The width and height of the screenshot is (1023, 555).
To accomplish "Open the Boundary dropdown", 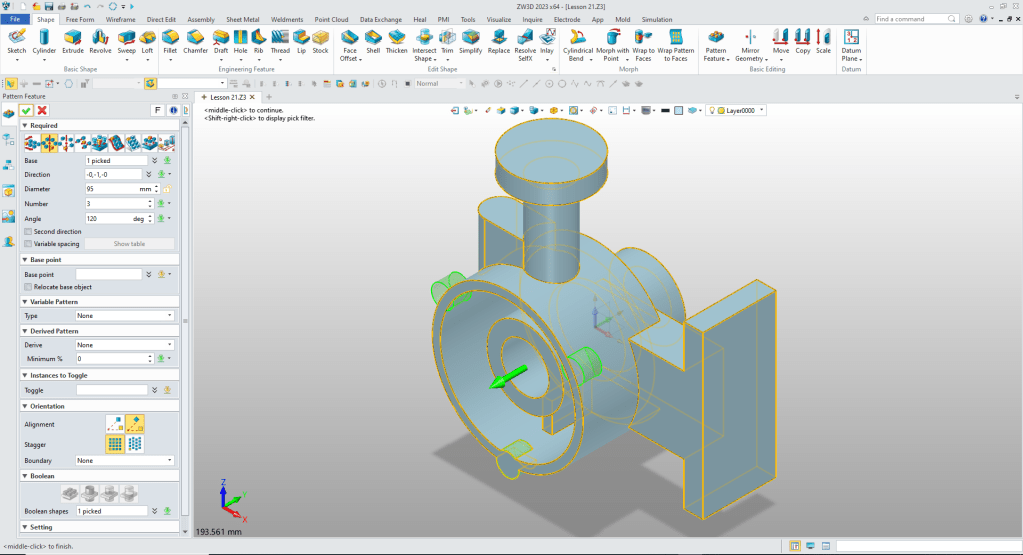I will pyautogui.click(x=125, y=460).
